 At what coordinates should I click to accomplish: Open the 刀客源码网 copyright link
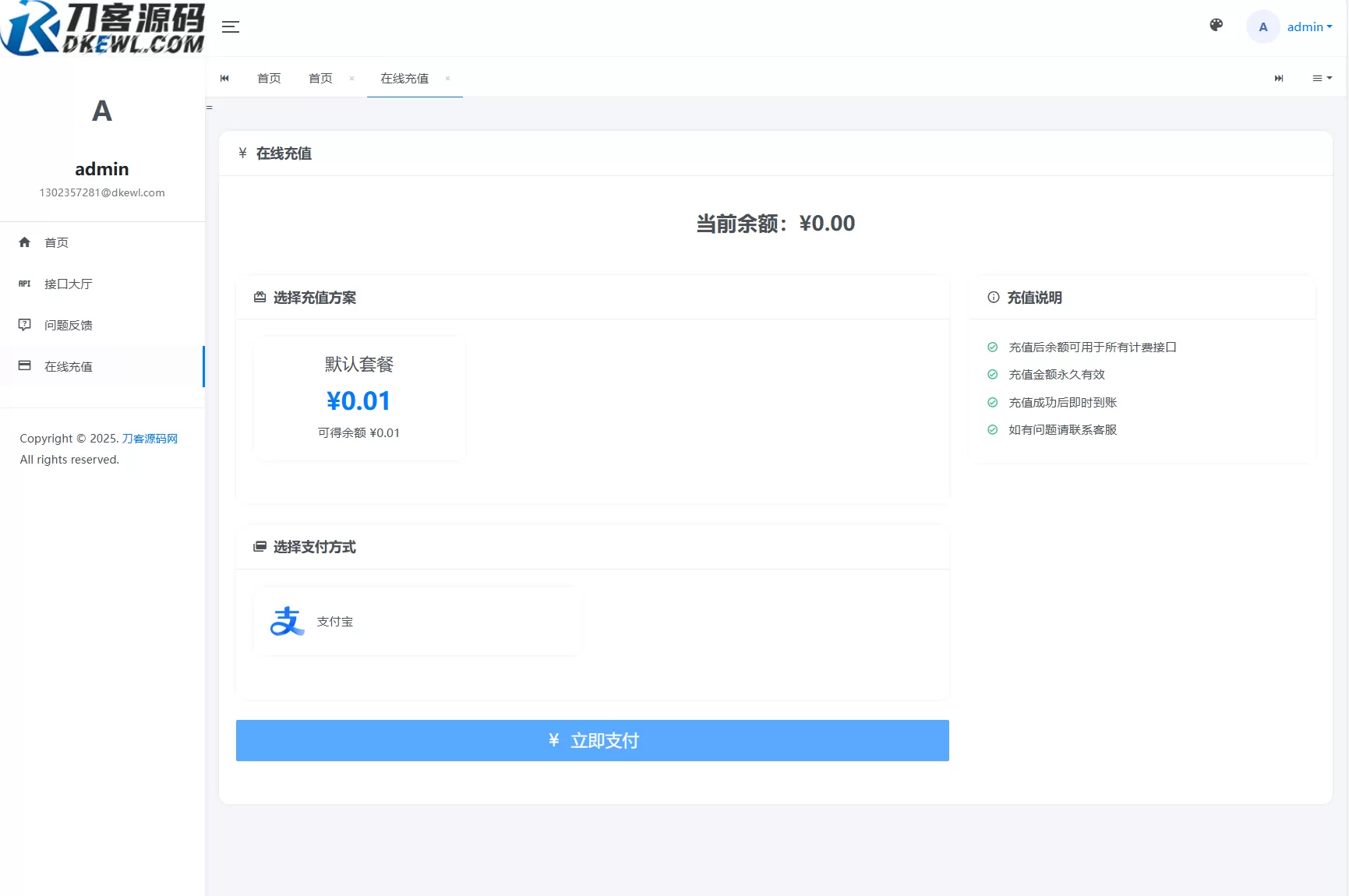pos(150,438)
